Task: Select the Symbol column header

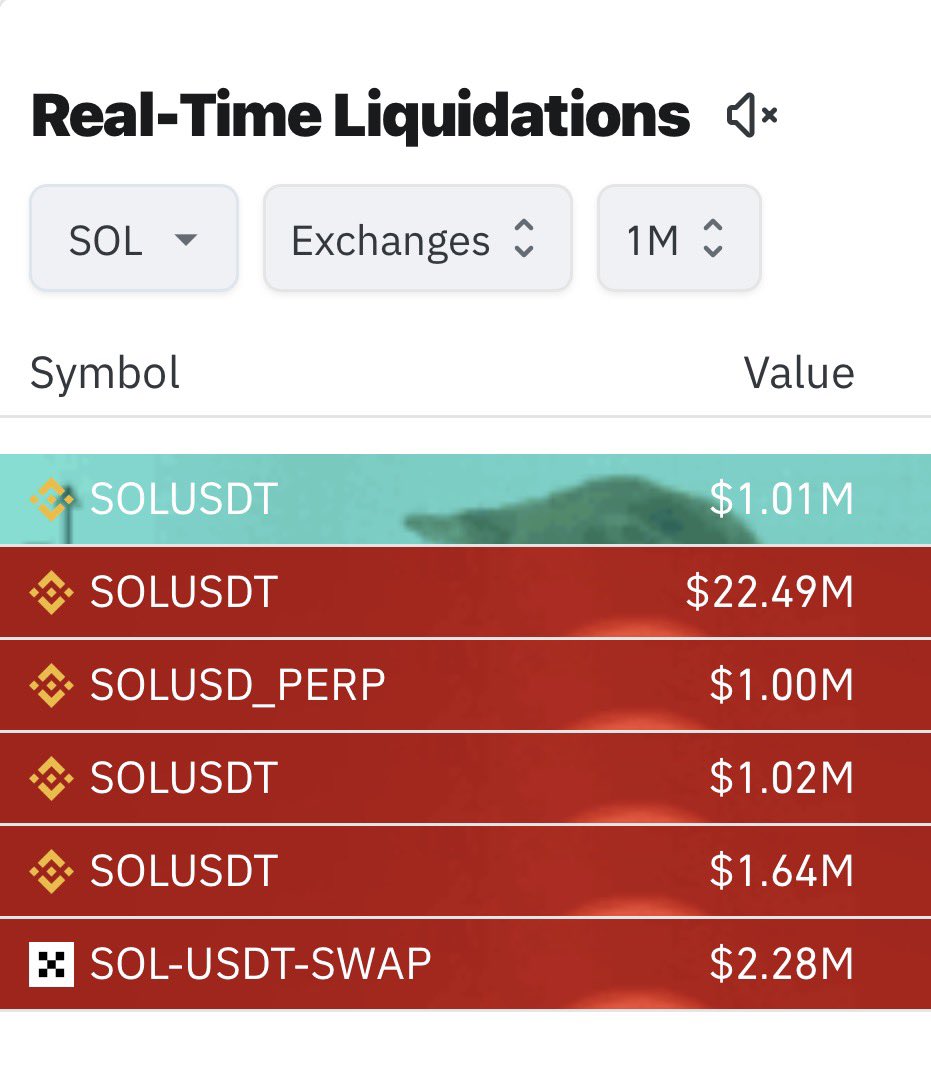Action: (x=105, y=373)
